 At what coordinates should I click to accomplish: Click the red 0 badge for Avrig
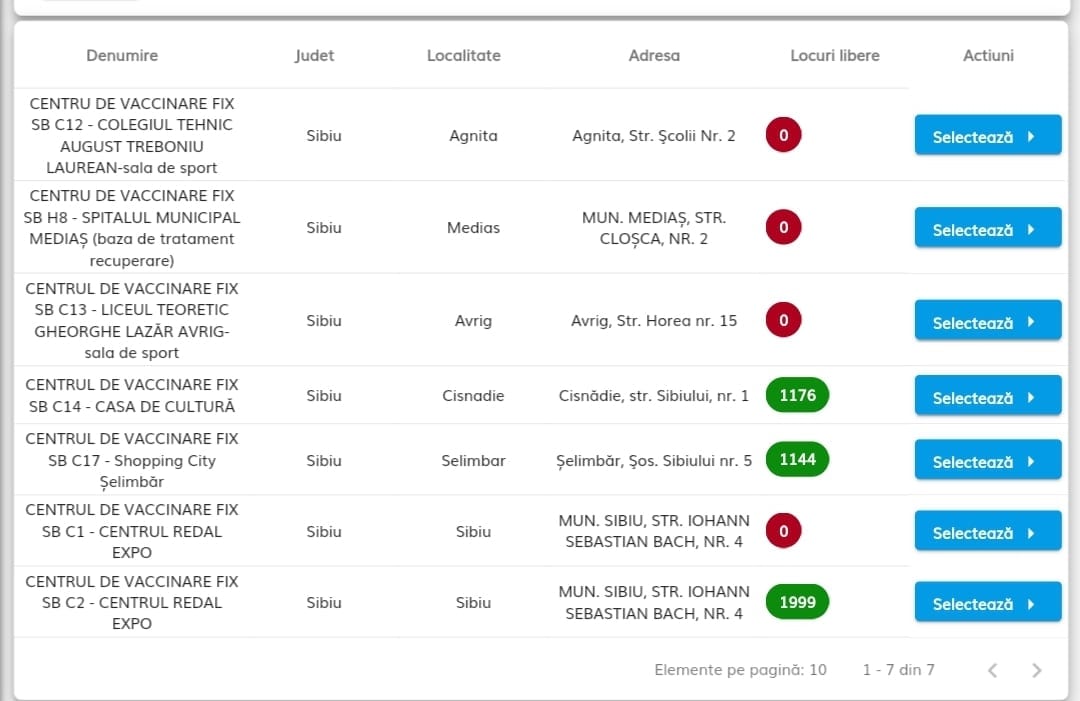(783, 320)
